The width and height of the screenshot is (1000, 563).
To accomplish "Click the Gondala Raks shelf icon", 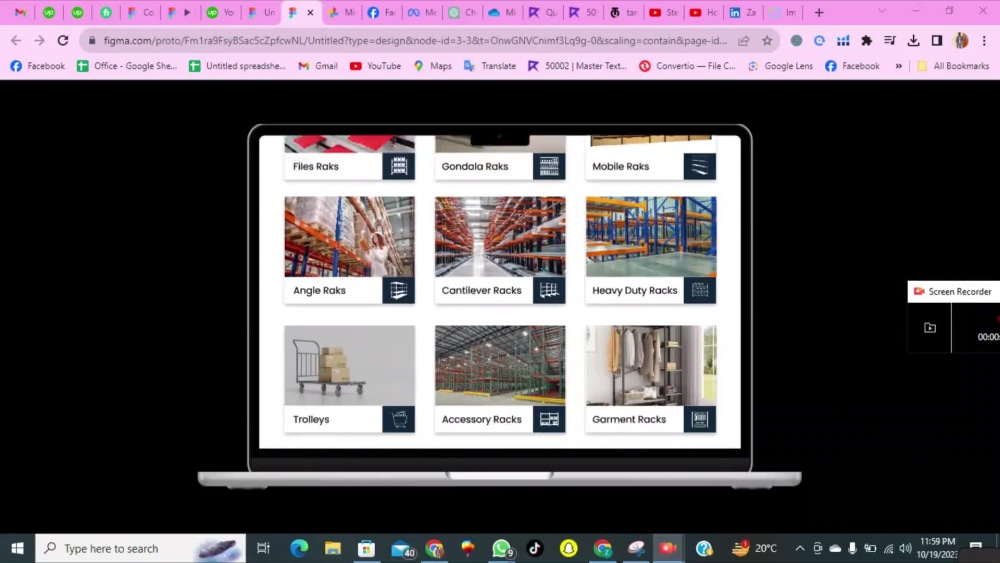I will pos(549,166).
